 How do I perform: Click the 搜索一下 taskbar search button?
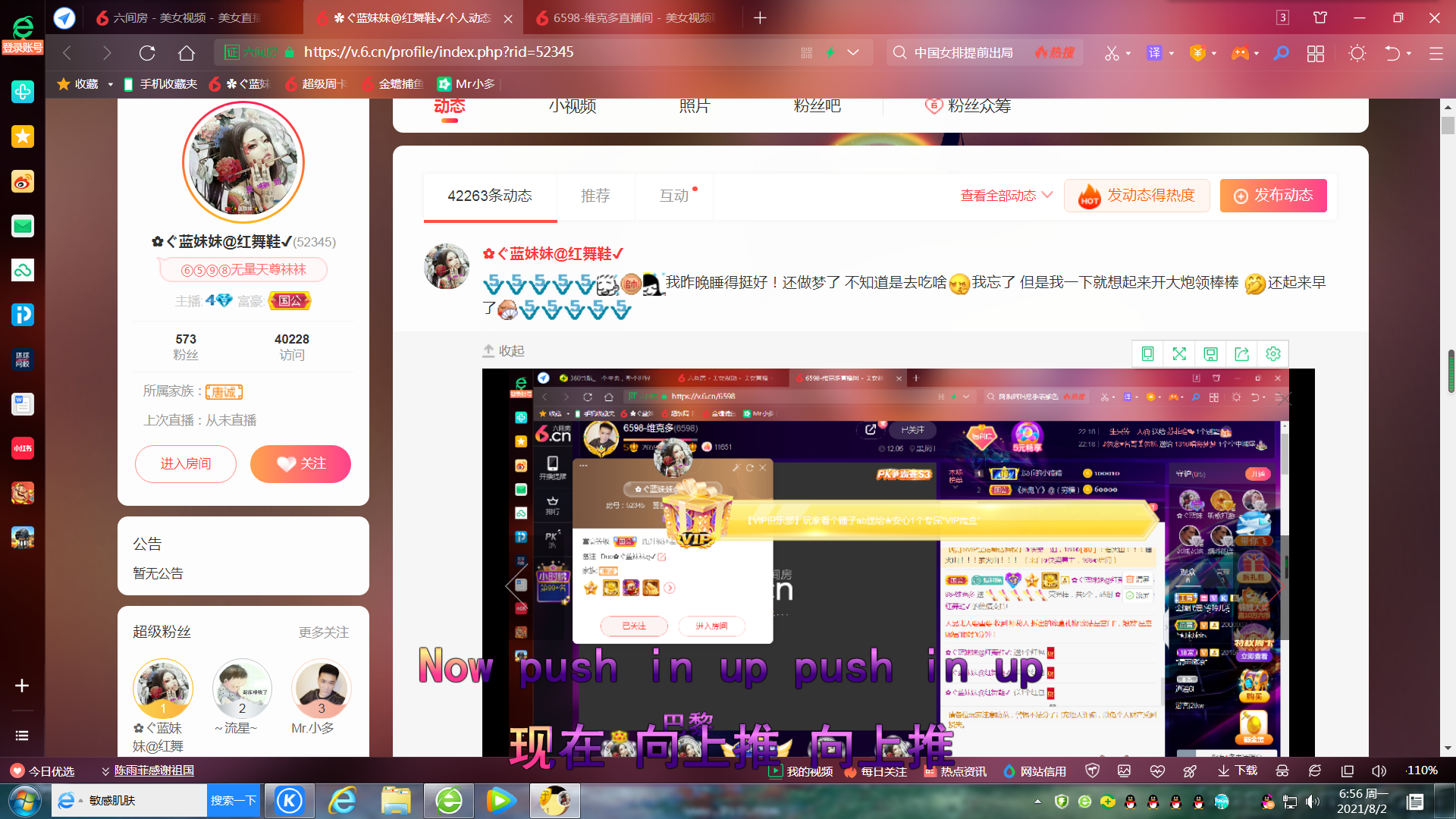(234, 801)
